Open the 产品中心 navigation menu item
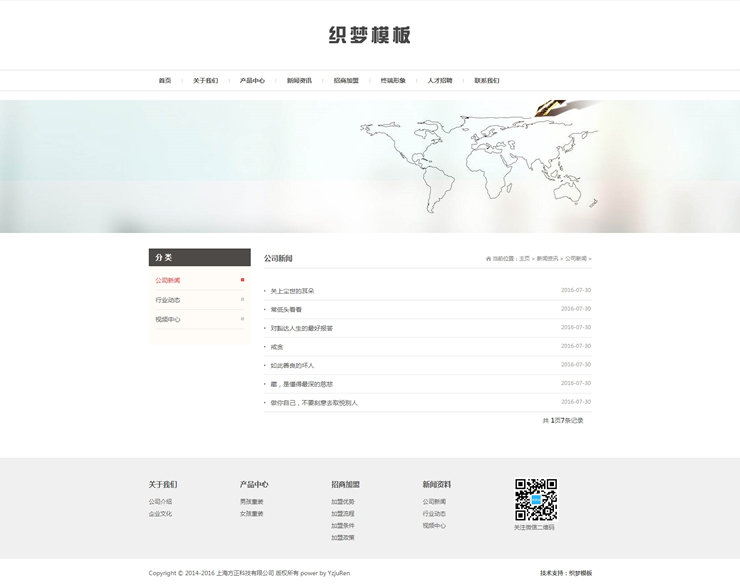The height and width of the screenshot is (587, 740). coord(252,80)
